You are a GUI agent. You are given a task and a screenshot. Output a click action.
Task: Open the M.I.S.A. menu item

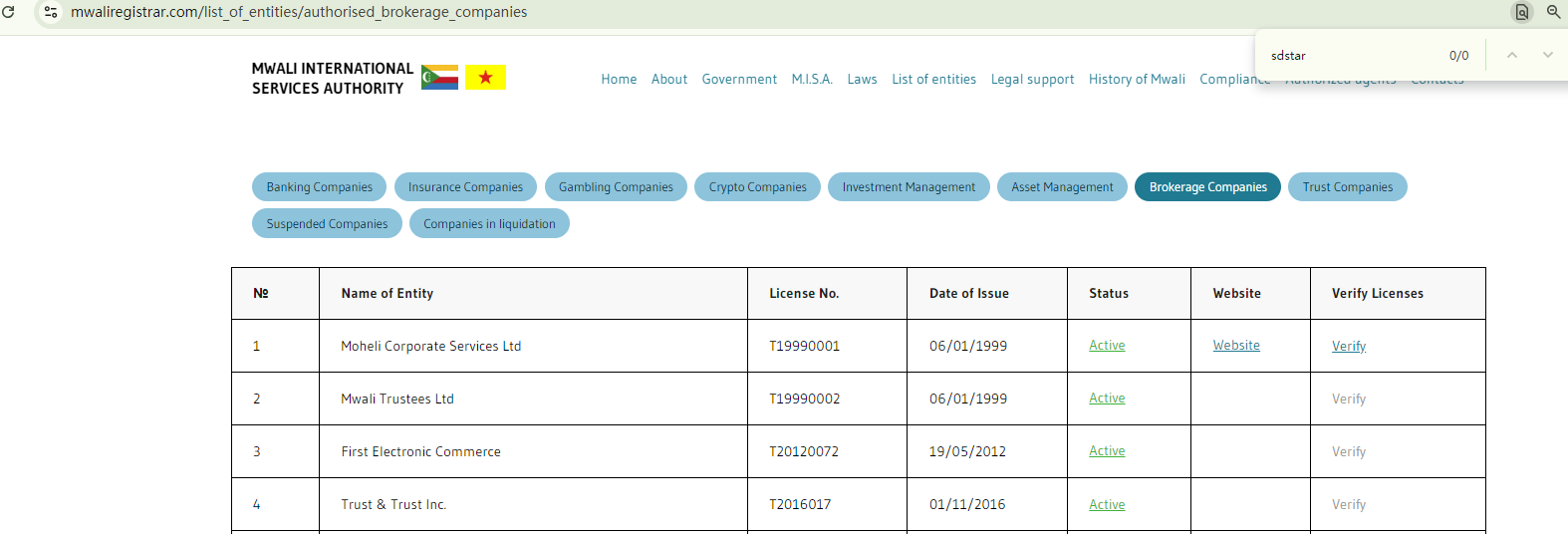(x=812, y=80)
